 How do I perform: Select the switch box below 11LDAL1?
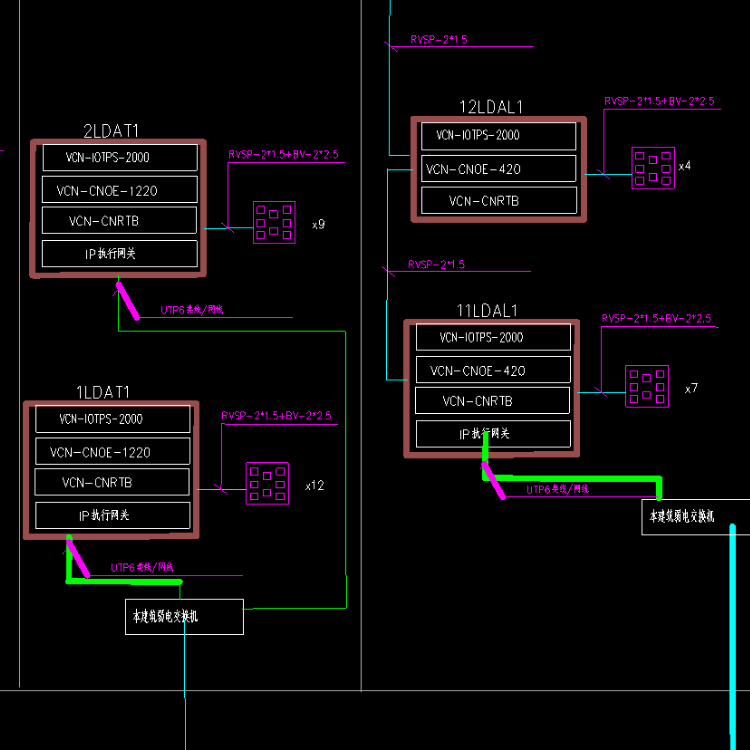(x=696, y=517)
